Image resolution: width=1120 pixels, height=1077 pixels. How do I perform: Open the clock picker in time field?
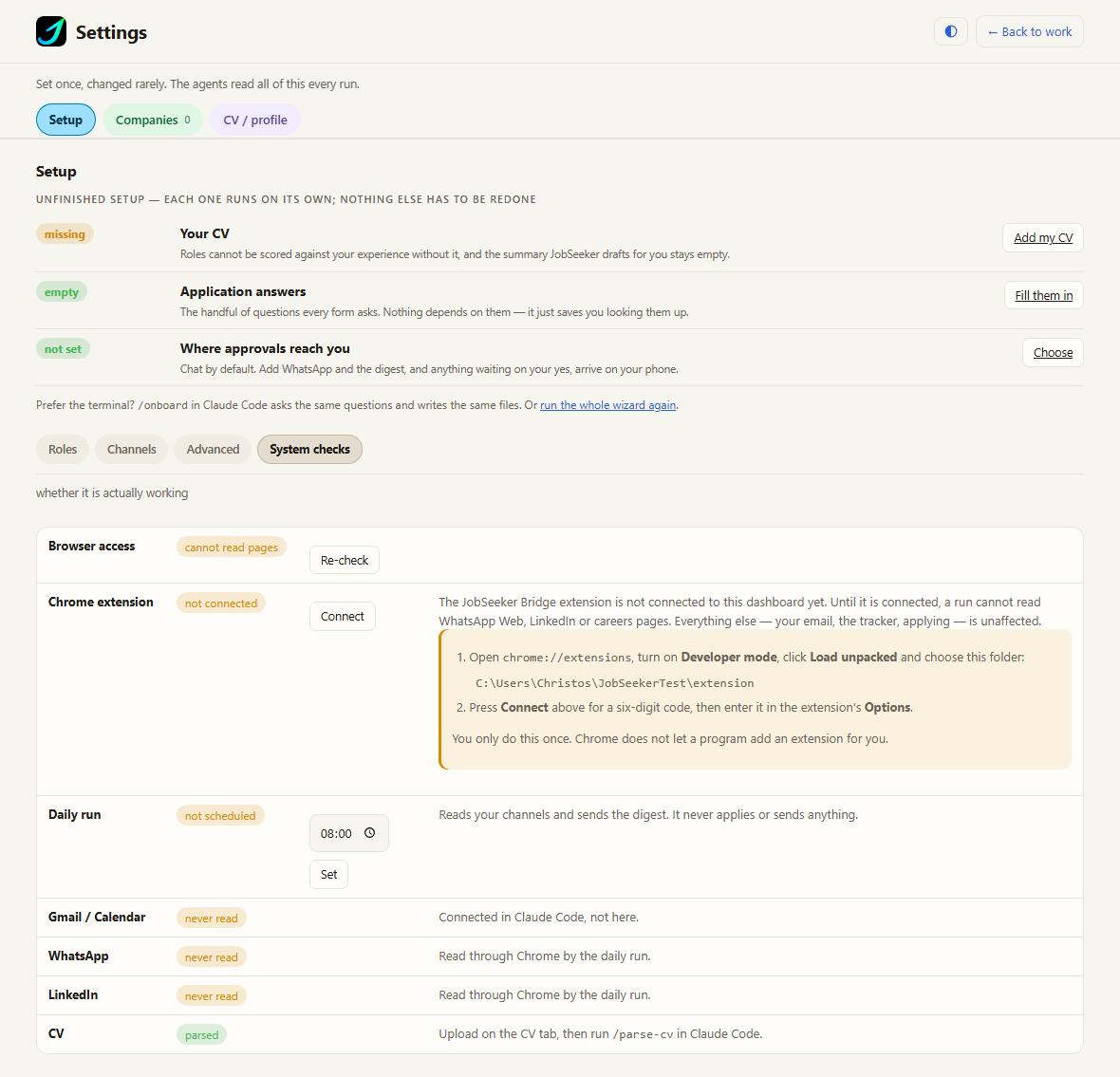tap(369, 833)
